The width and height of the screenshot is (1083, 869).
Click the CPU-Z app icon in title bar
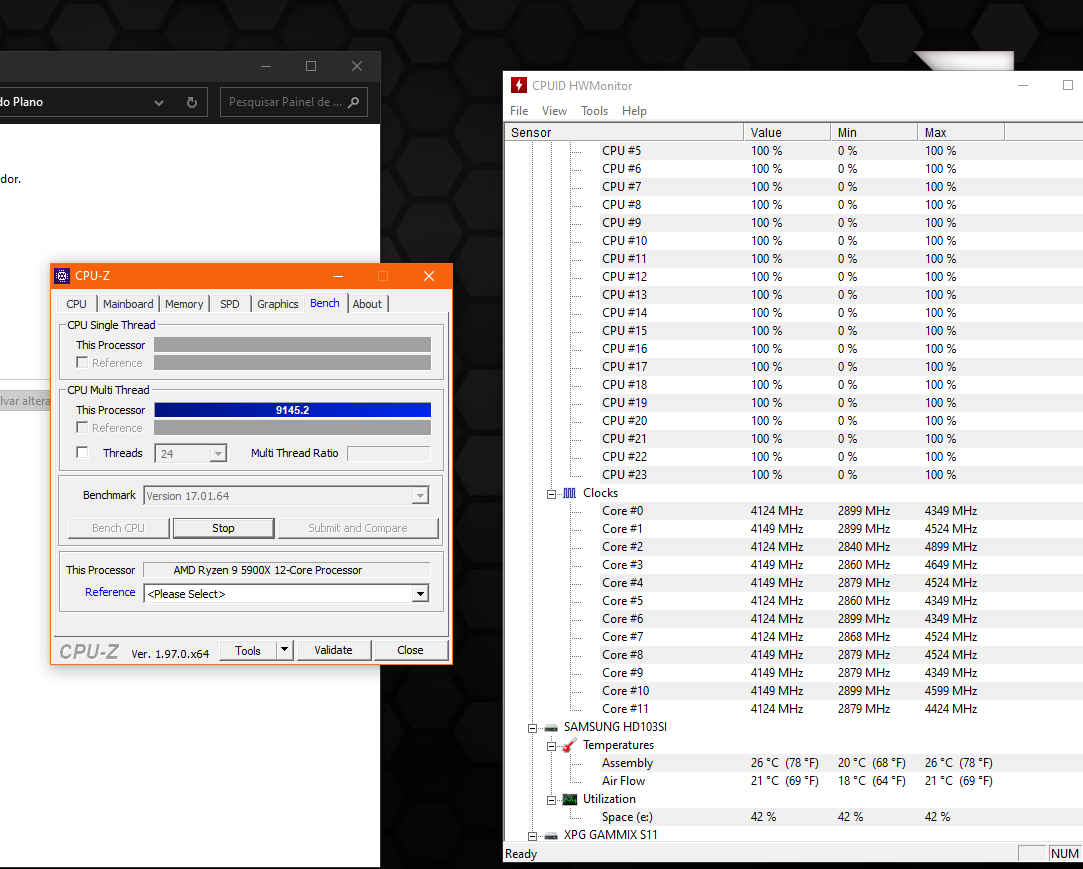[62, 276]
